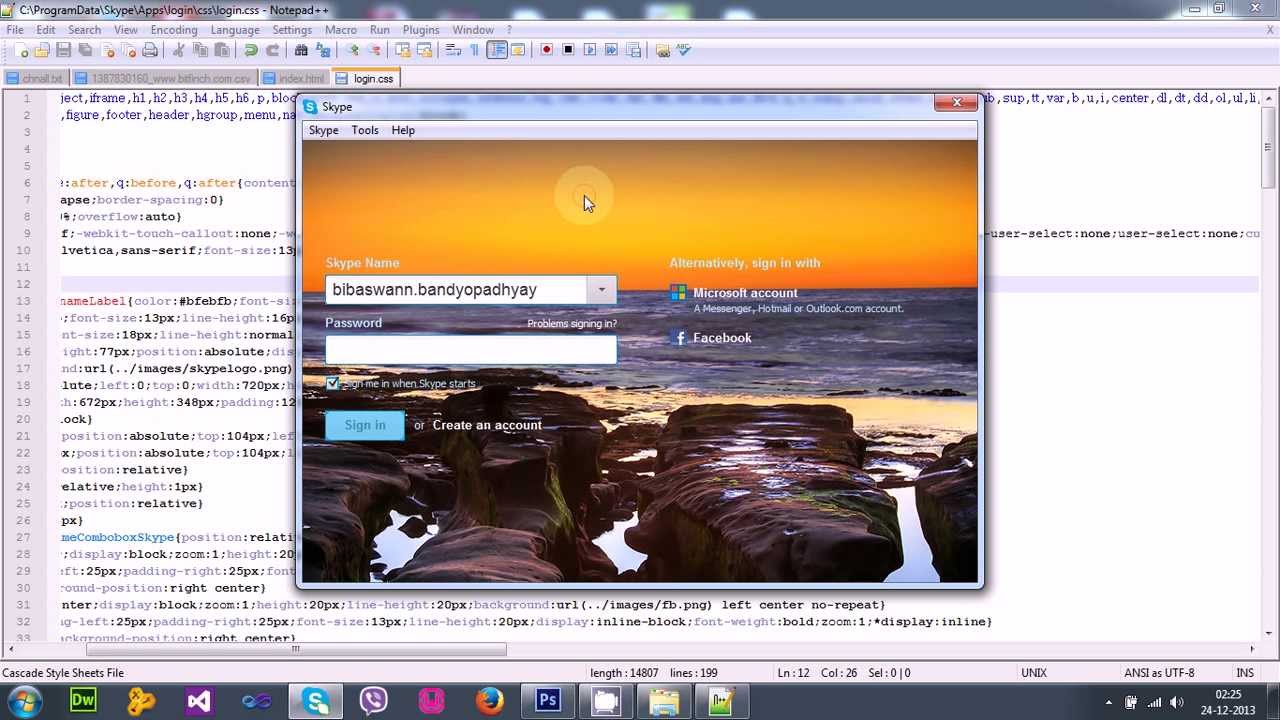Open the Language menu
This screenshot has width=1280, height=720.
pos(235,30)
